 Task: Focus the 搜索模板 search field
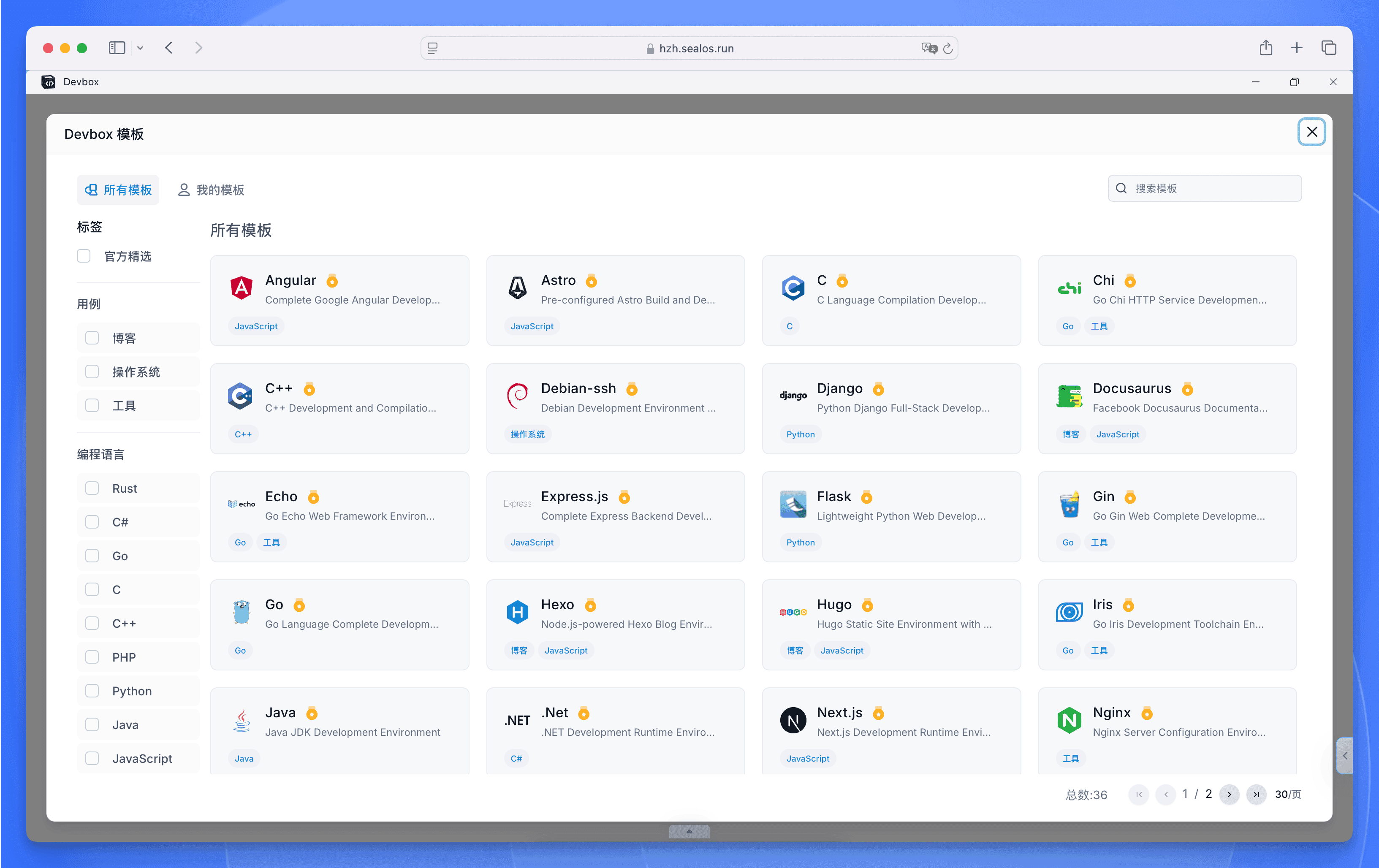tap(1204, 188)
